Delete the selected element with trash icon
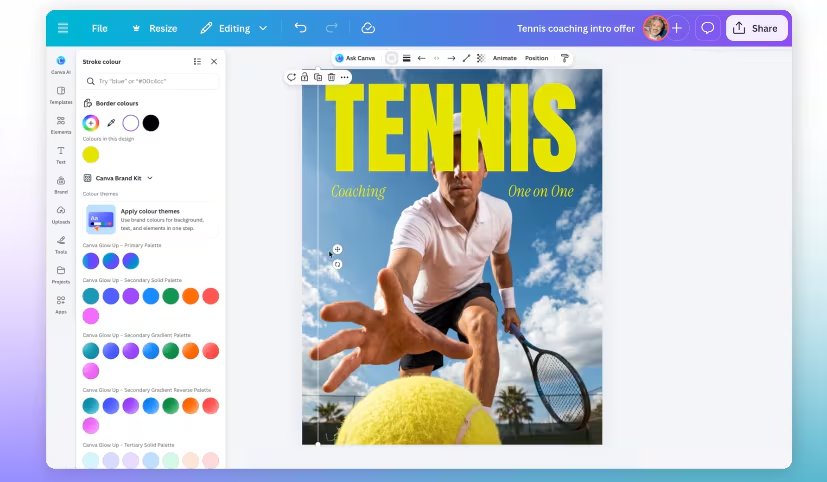 pos(331,77)
